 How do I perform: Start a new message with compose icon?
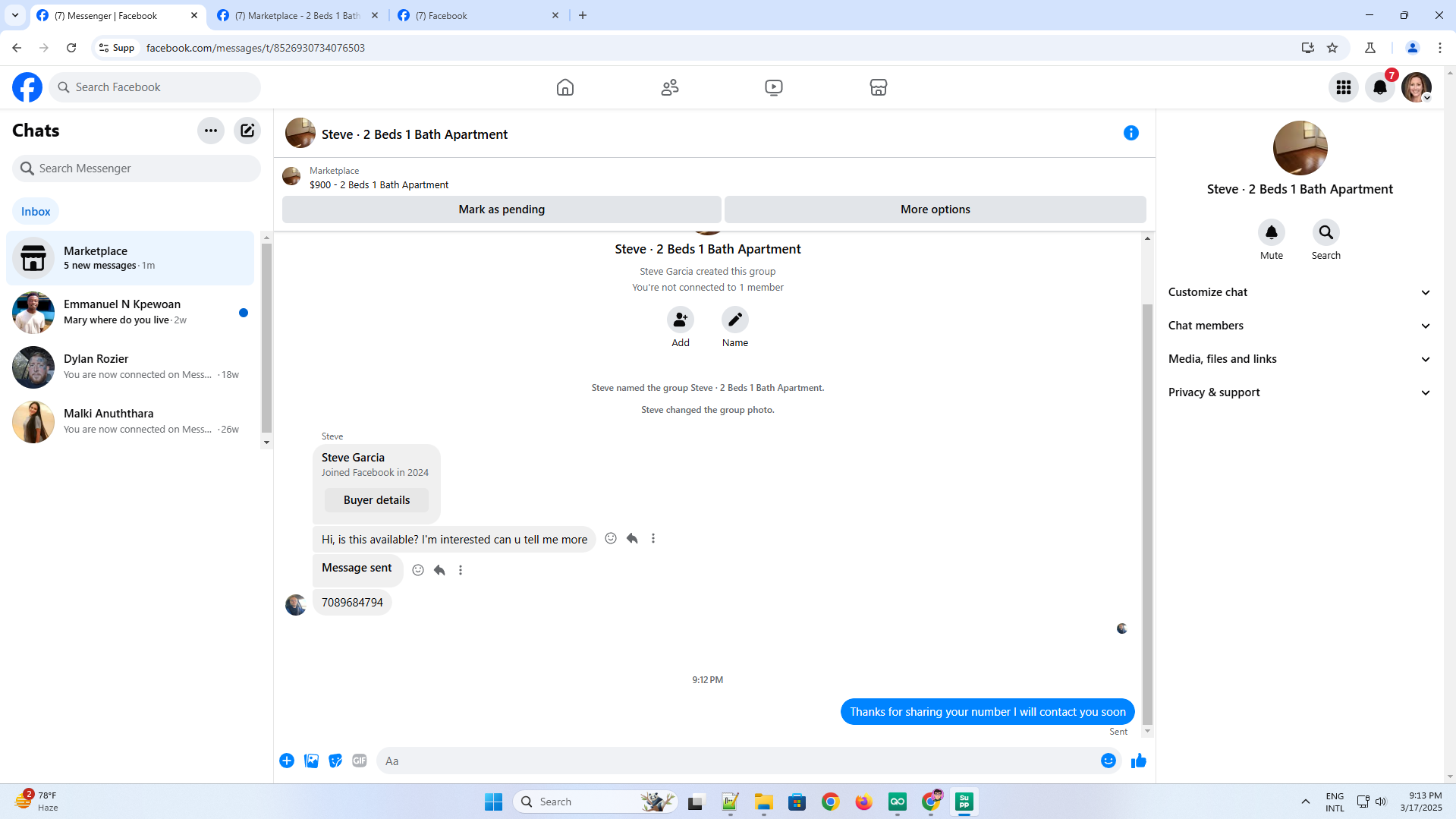247,131
